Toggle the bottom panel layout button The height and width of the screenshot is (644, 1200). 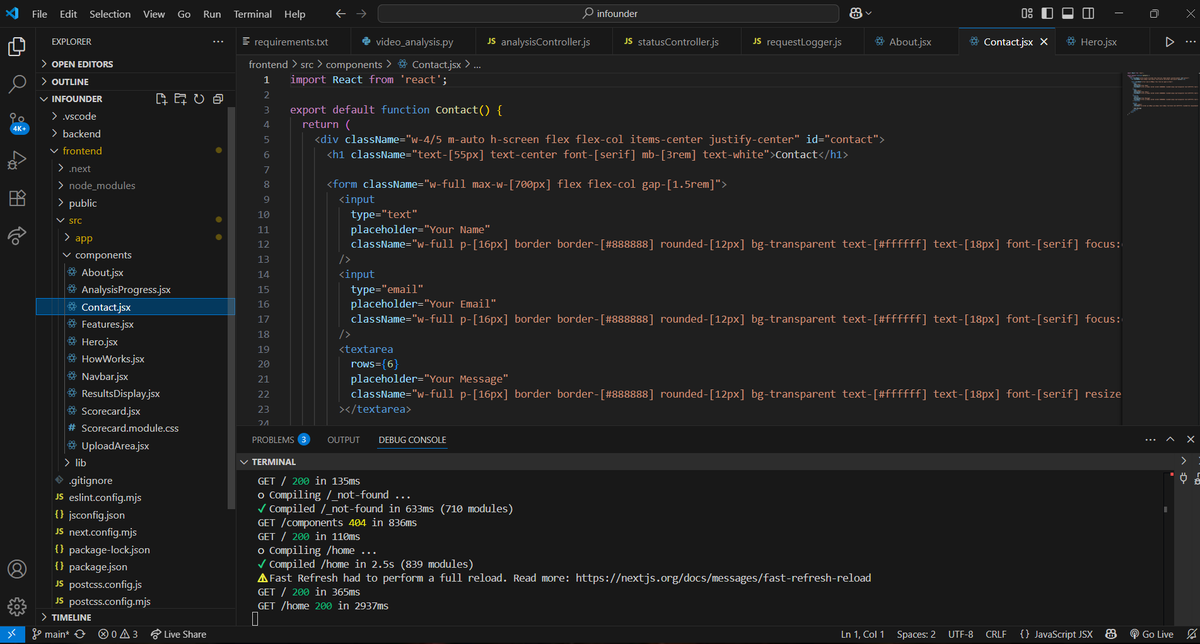point(1067,14)
